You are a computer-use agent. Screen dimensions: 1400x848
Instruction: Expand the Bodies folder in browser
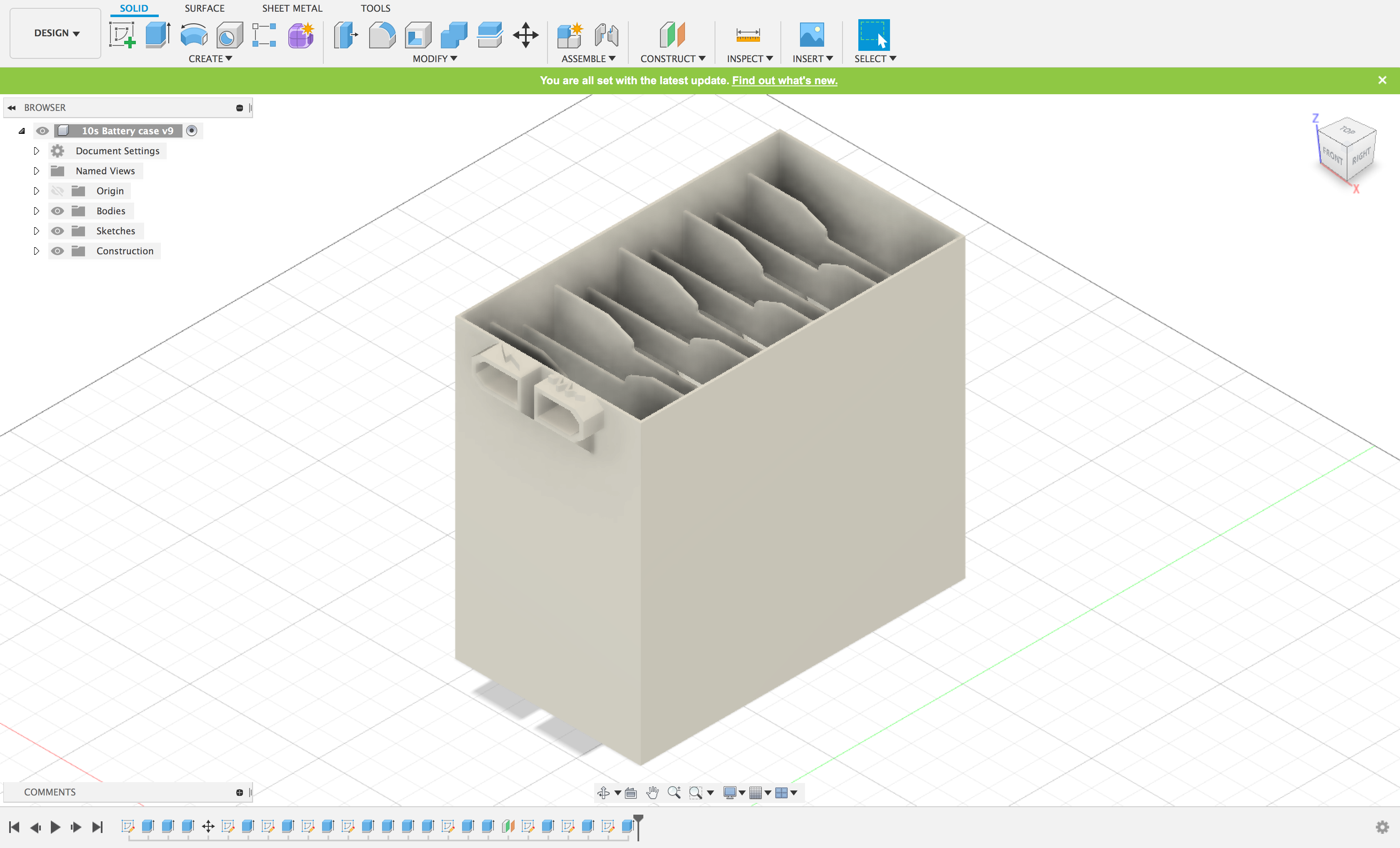click(x=35, y=210)
